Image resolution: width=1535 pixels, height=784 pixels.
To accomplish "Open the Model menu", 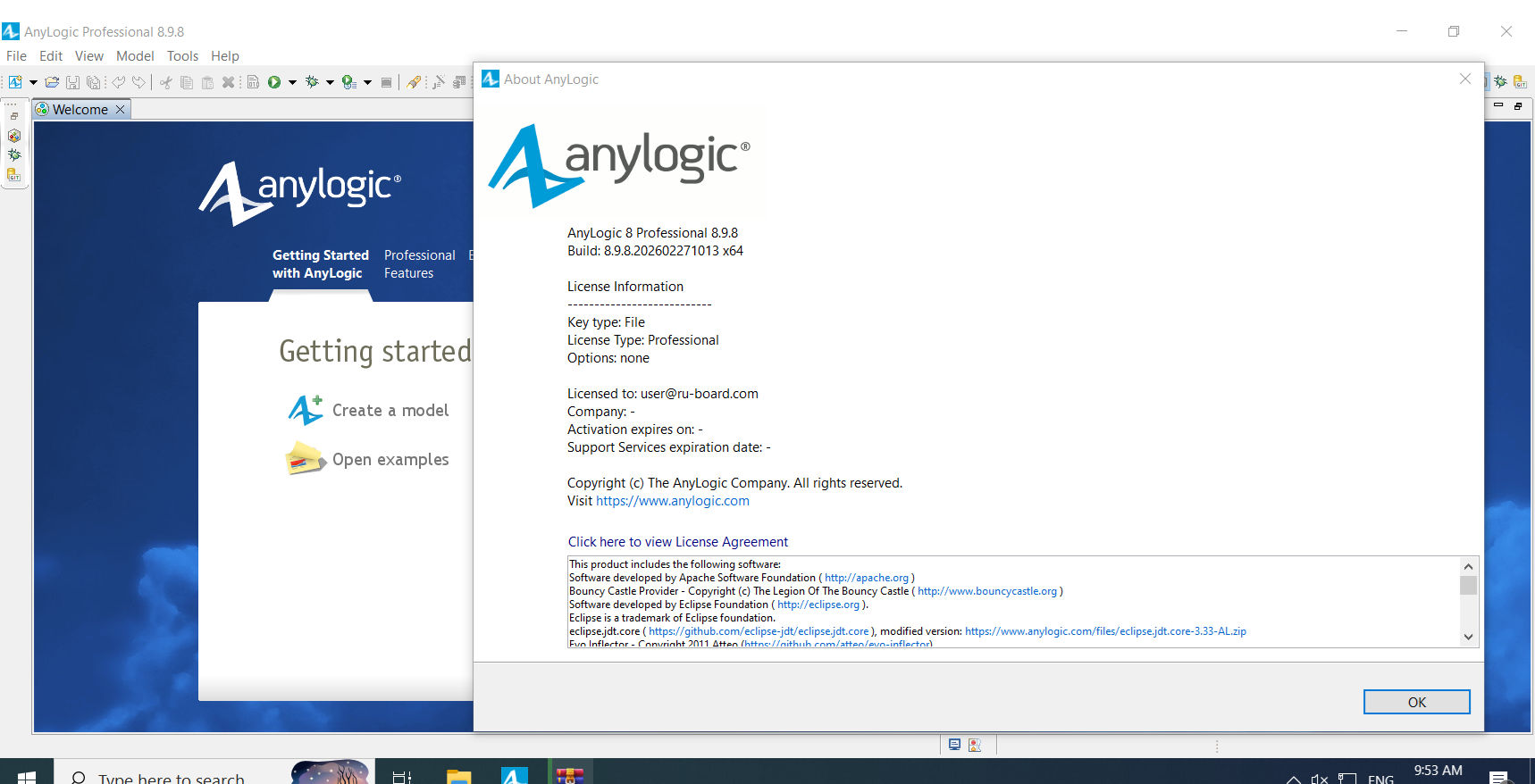I will click(x=135, y=55).
